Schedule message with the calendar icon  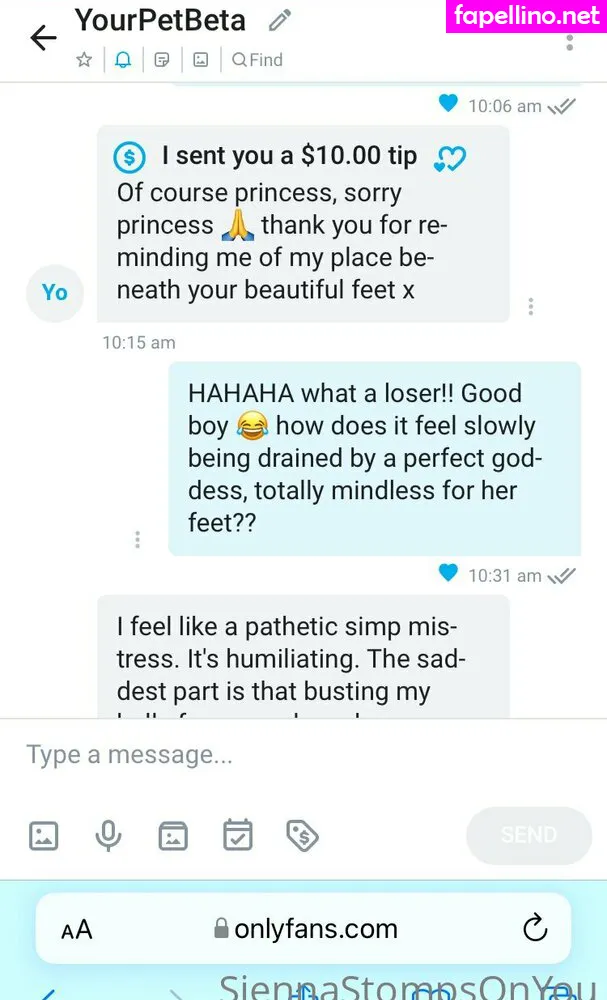click(237, 835)
